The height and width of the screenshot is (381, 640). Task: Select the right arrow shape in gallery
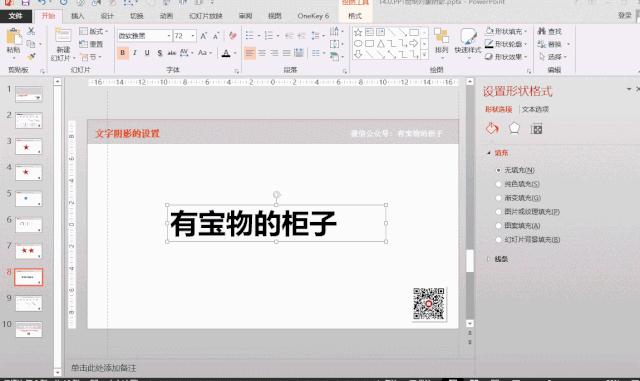[413, 43]
